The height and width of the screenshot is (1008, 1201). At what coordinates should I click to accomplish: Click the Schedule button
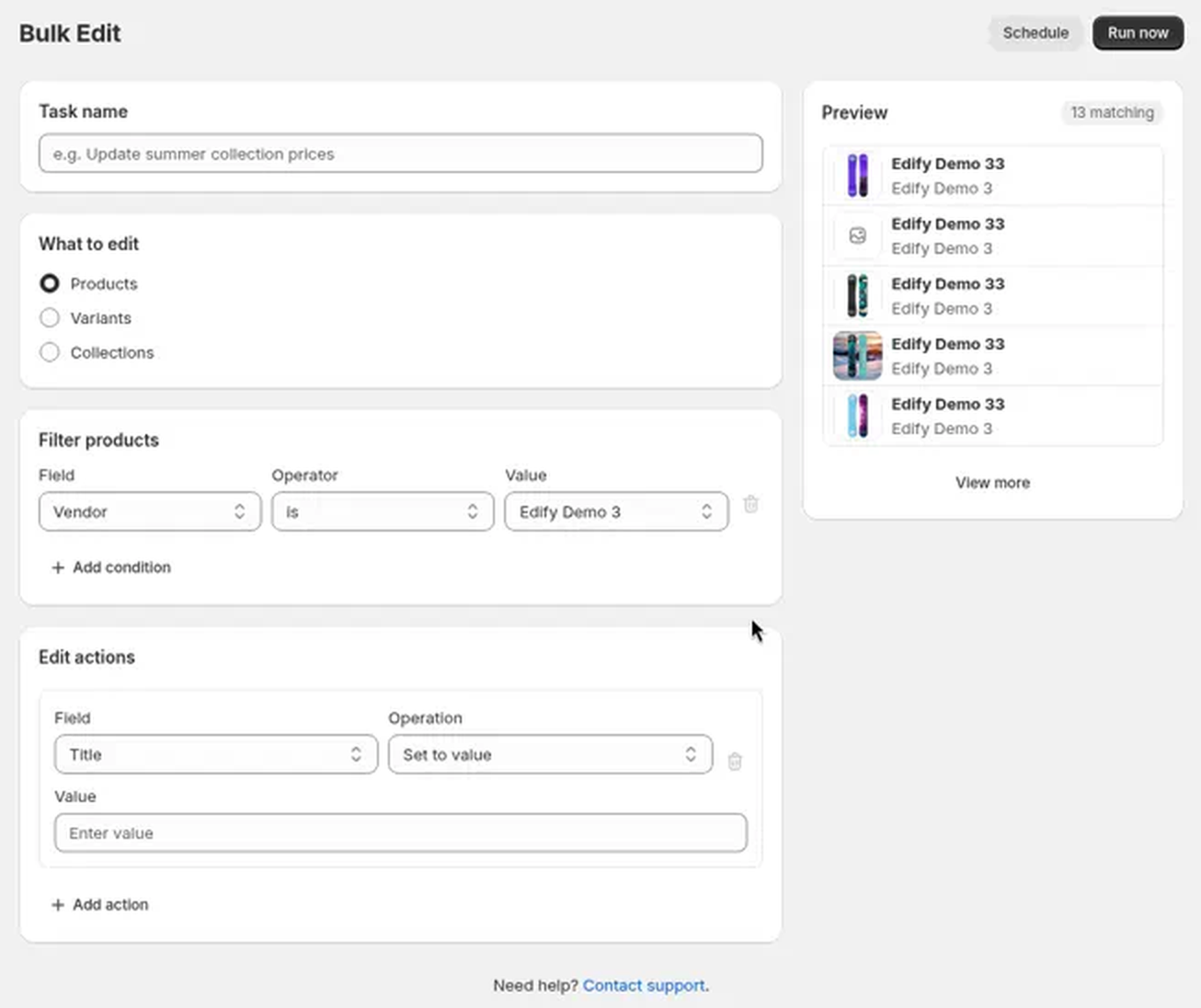click(1035, 33)
